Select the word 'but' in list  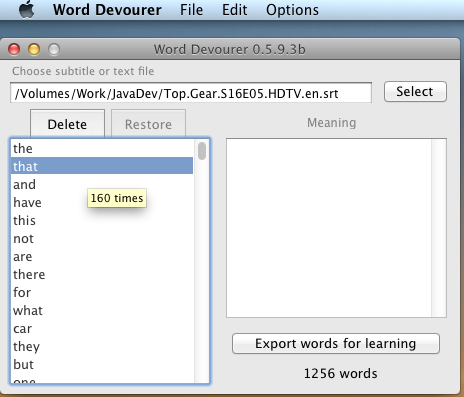(x=102, y=364)
